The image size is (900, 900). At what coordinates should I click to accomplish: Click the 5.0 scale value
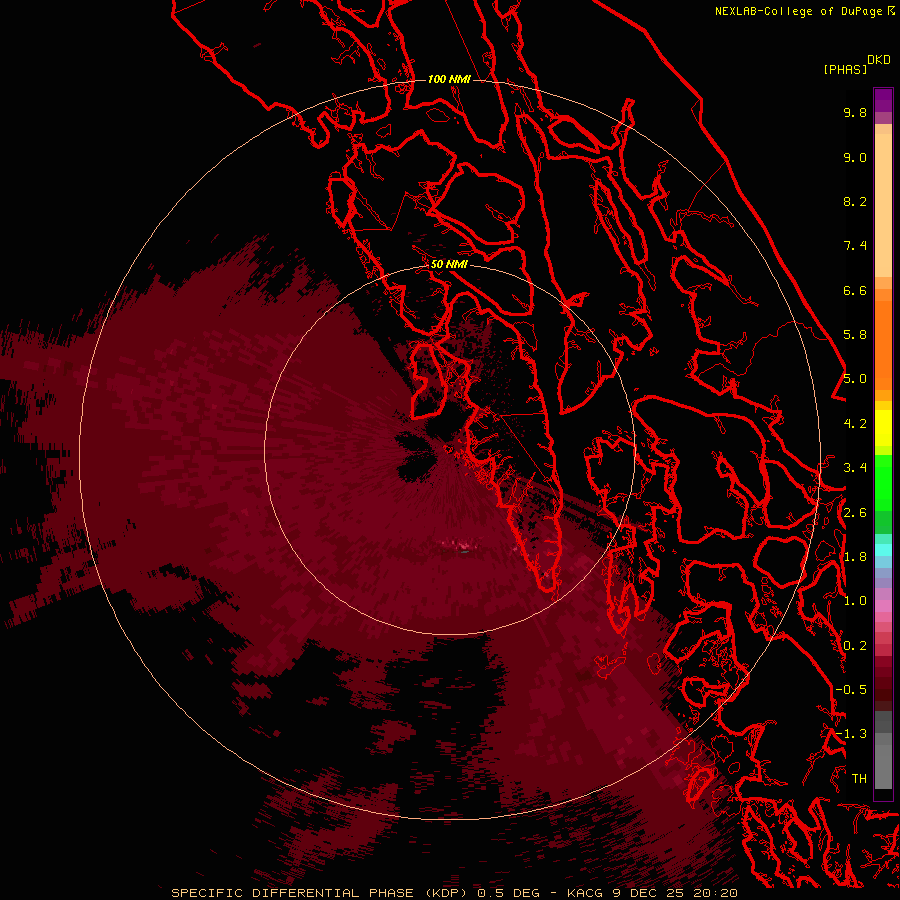pyautogui.click(x=855, y=379)
